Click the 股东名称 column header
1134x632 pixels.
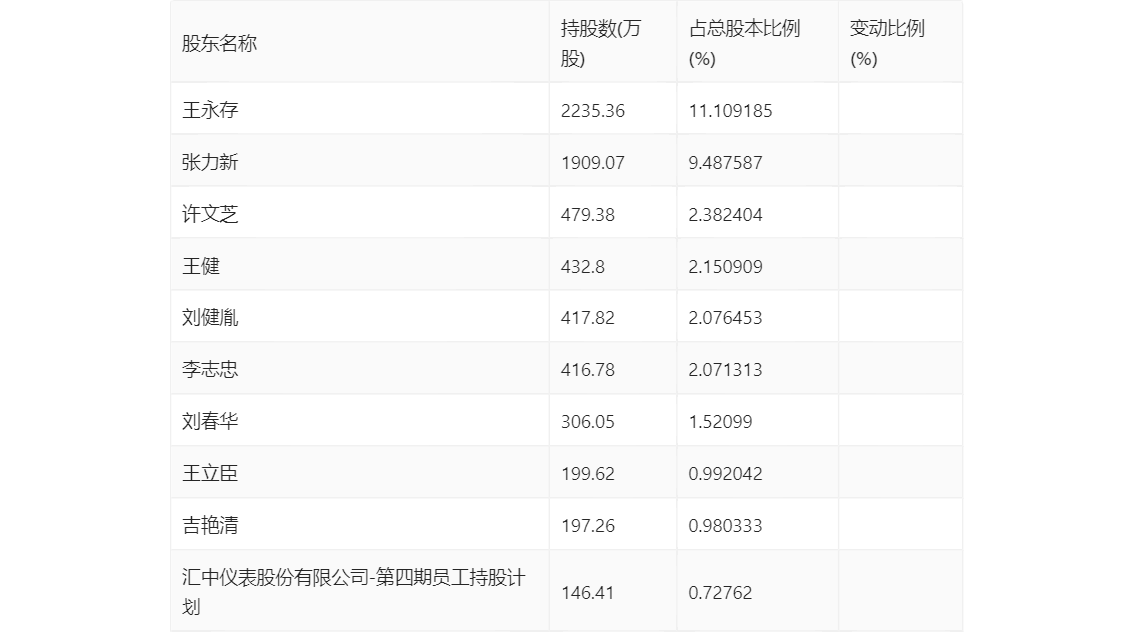click(x=219, y=43)
